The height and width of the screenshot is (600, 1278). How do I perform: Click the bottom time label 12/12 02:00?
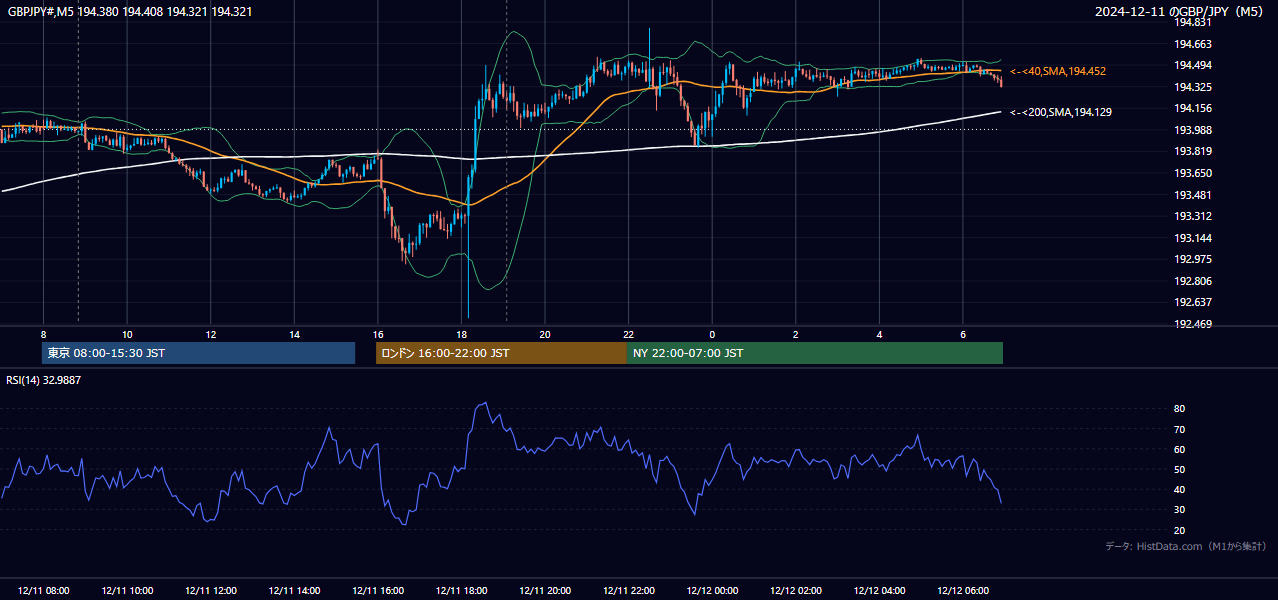tap(796, 591)
